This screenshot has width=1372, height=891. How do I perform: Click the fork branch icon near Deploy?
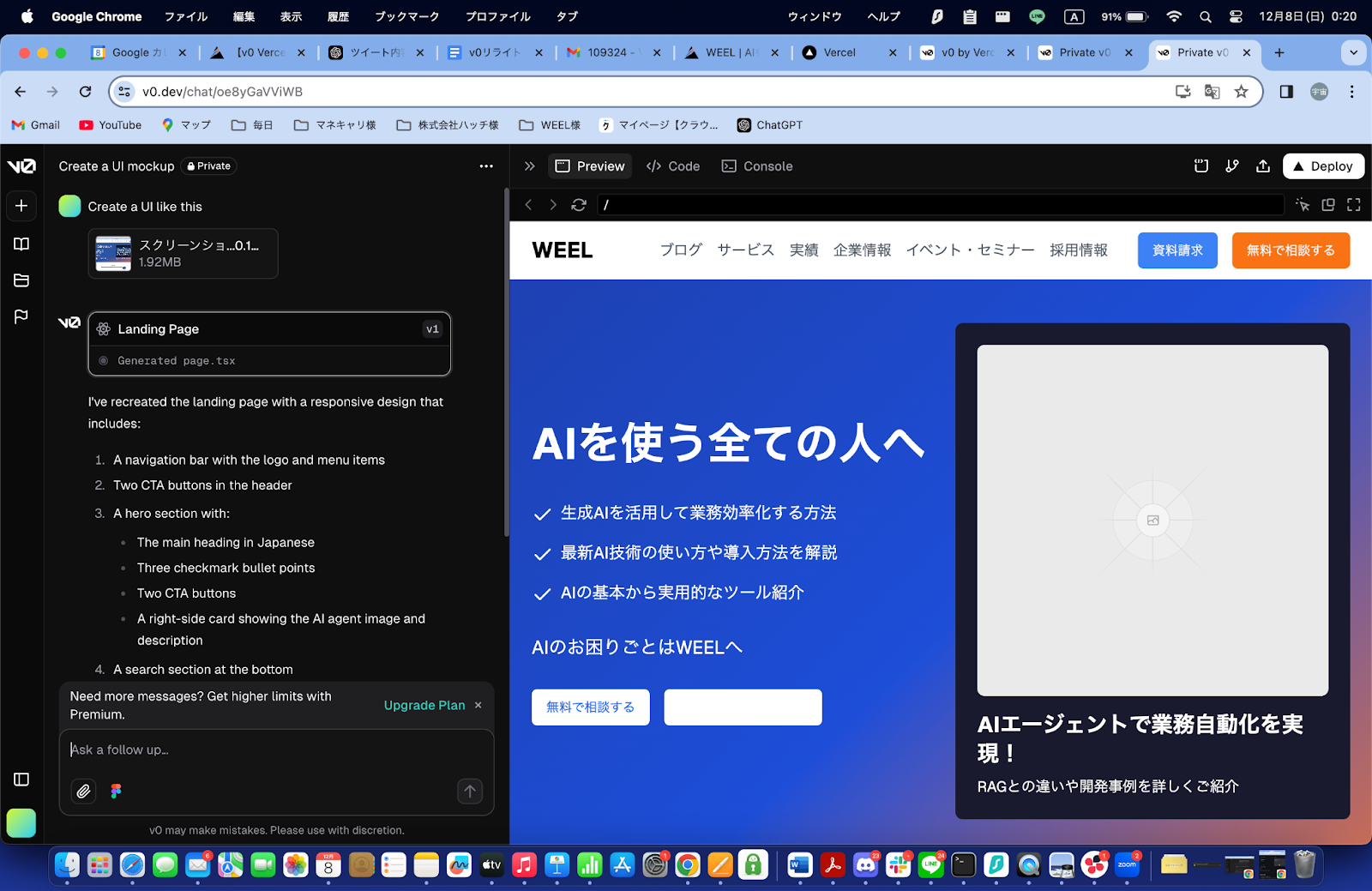1232,166
